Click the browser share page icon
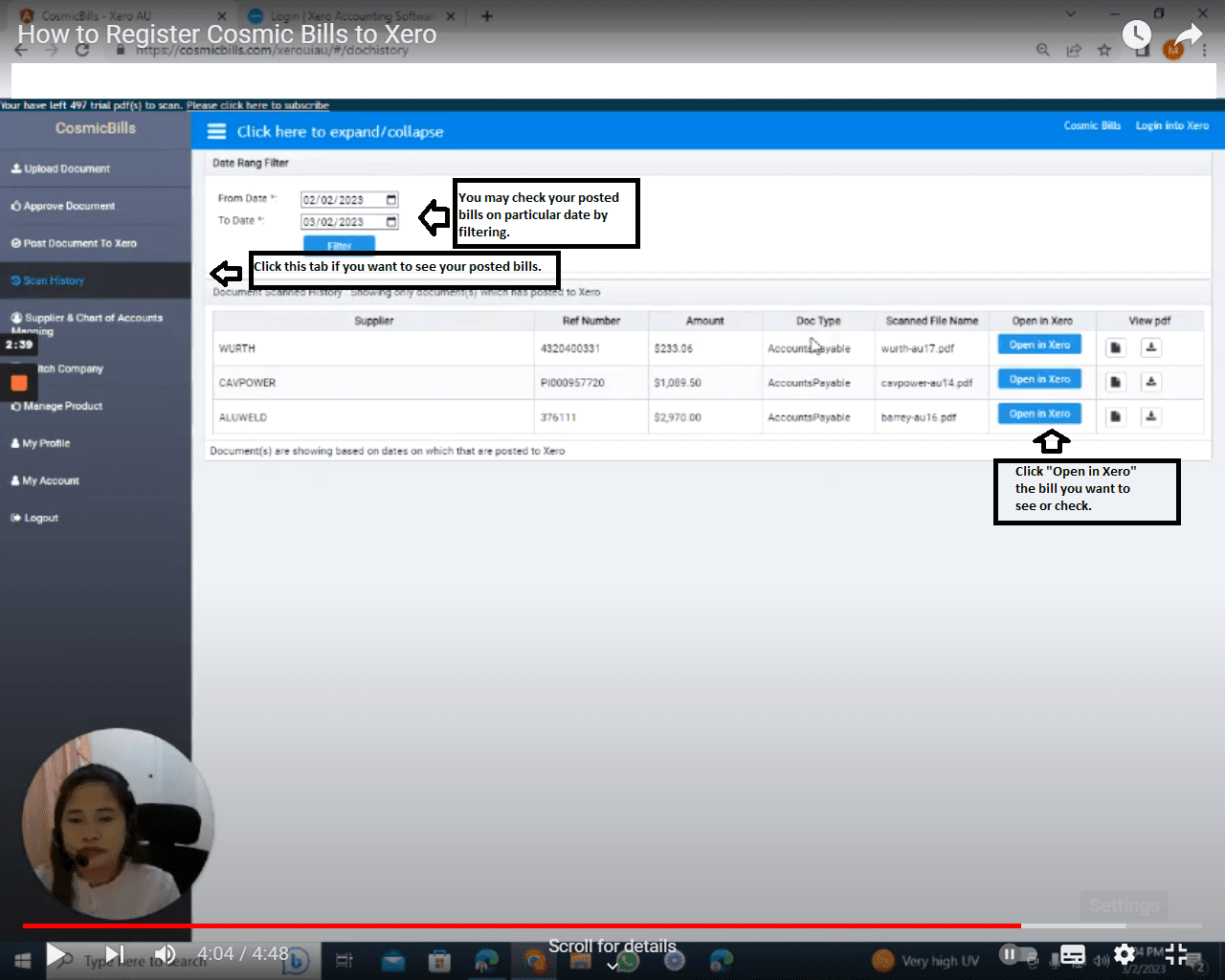The image size is (1225, 980). [1074, 50]
